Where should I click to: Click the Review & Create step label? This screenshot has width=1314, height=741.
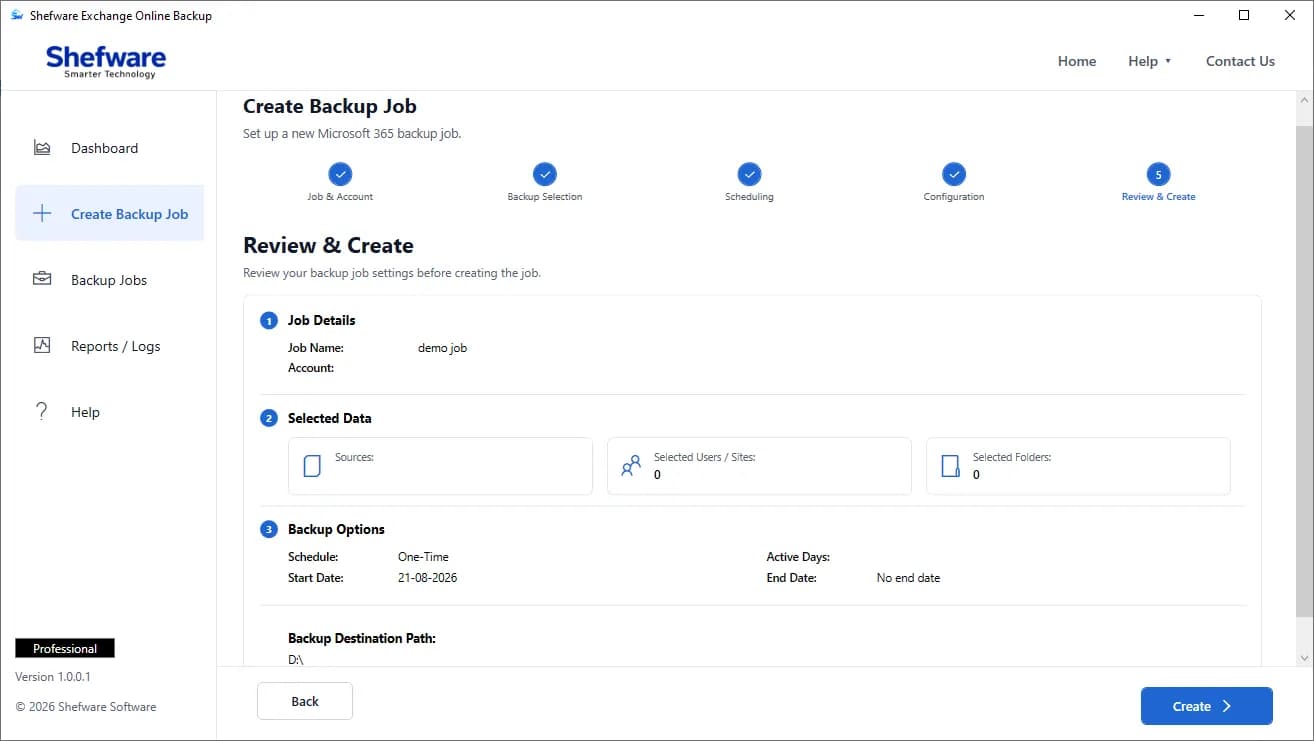(x=1158, y=197)
